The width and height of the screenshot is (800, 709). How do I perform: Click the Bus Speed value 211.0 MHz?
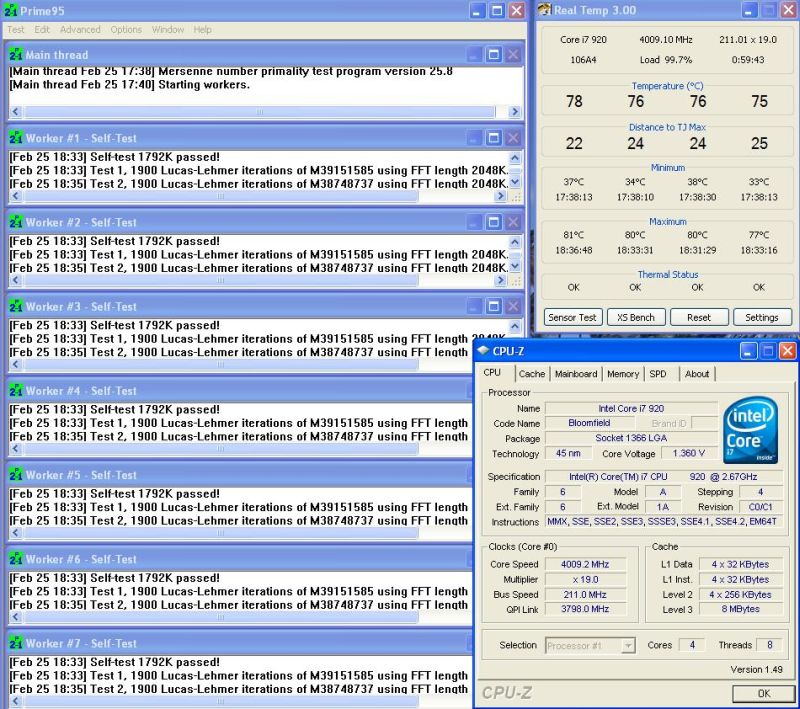pos(585,594)
